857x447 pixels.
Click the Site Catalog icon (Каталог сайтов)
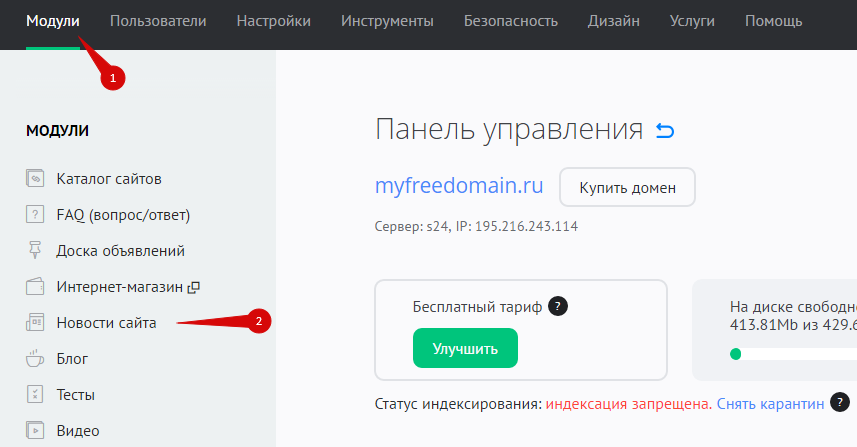[x=36, y=179]
